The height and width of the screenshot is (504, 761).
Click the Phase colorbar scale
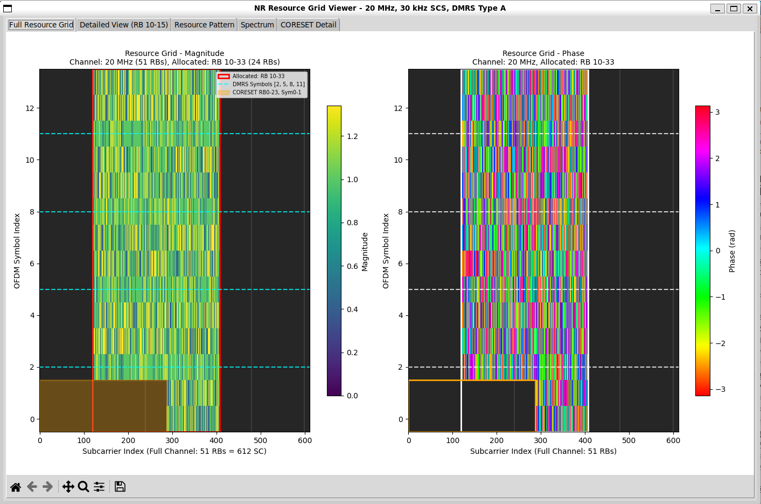[703, 250]
